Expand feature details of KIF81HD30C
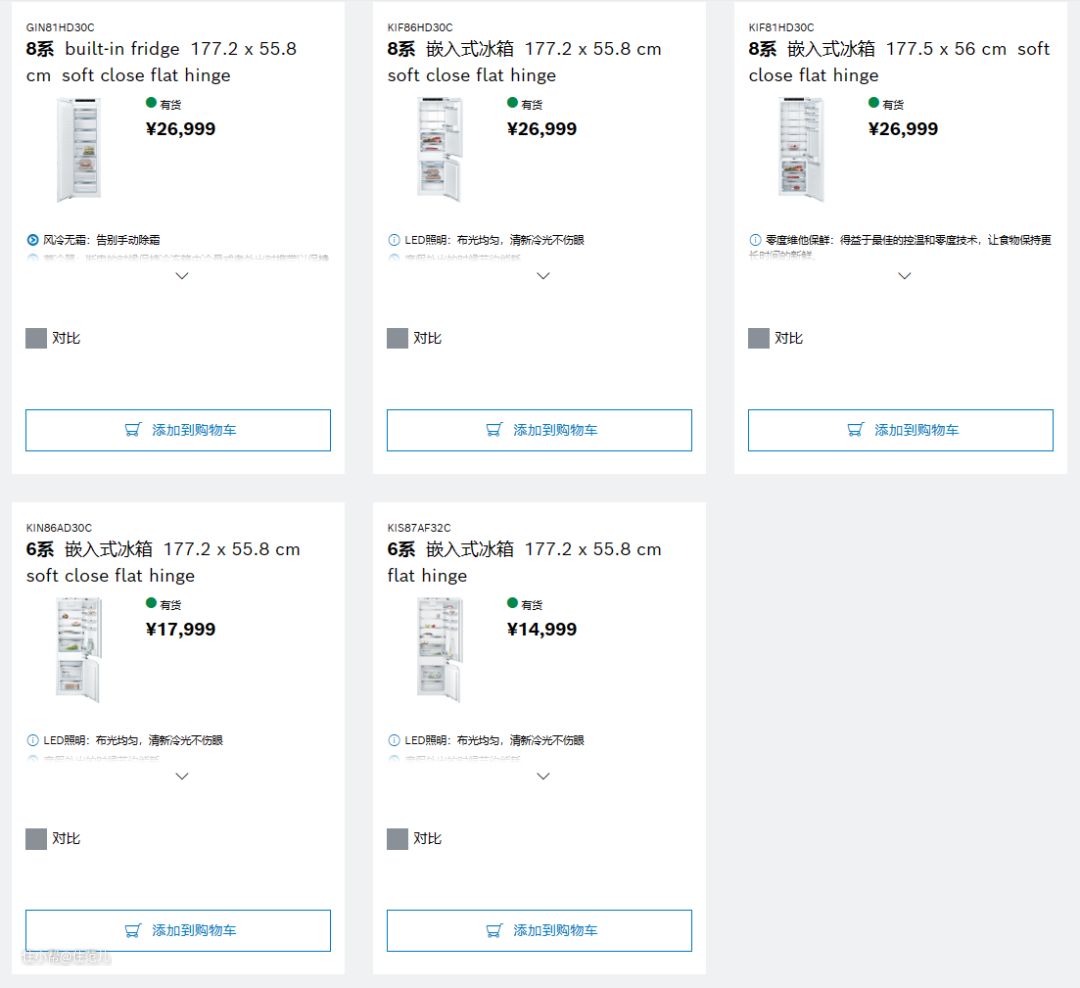Screen dimensions: 1080x988 point(905,276)
